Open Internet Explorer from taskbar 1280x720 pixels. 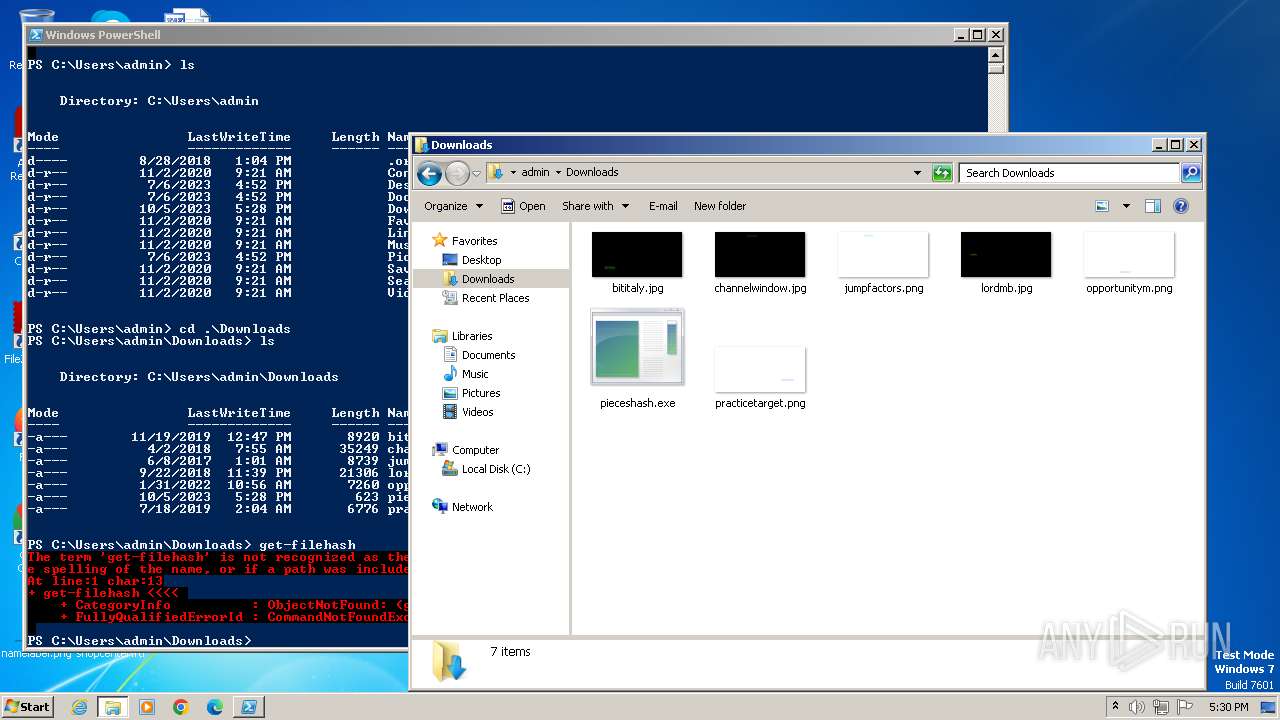79,707
